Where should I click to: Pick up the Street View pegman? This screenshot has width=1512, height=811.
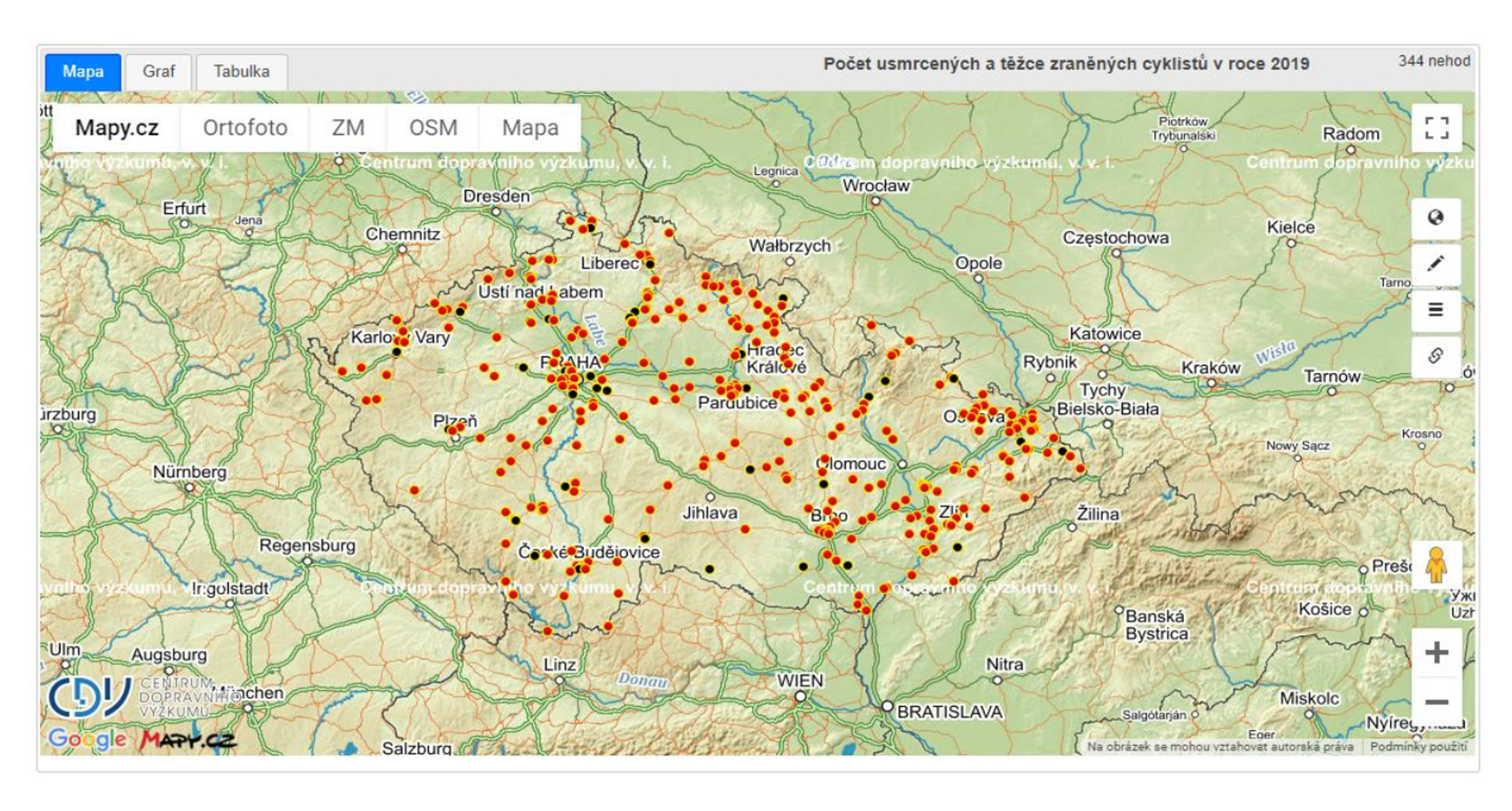tap(1436, 565)
